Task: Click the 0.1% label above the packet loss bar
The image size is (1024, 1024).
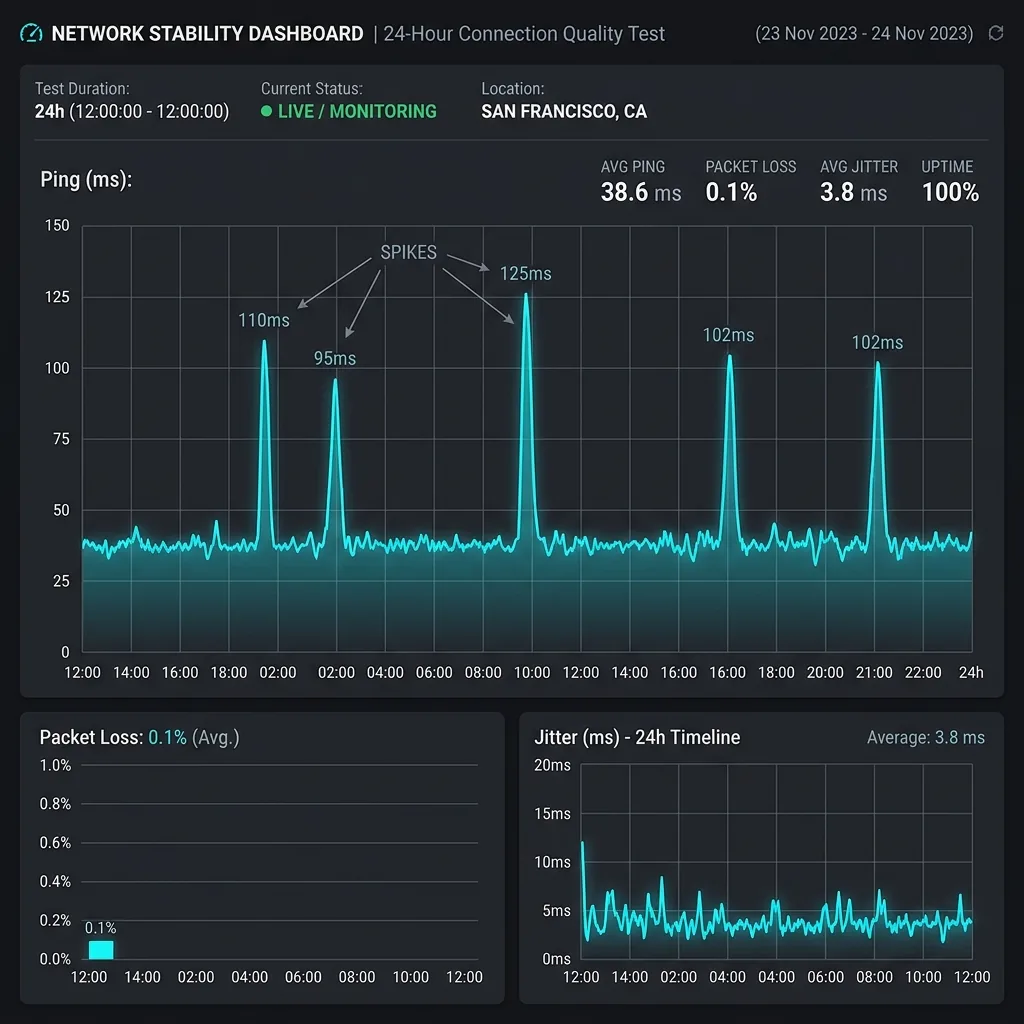Action: click(x=101, y=927)
